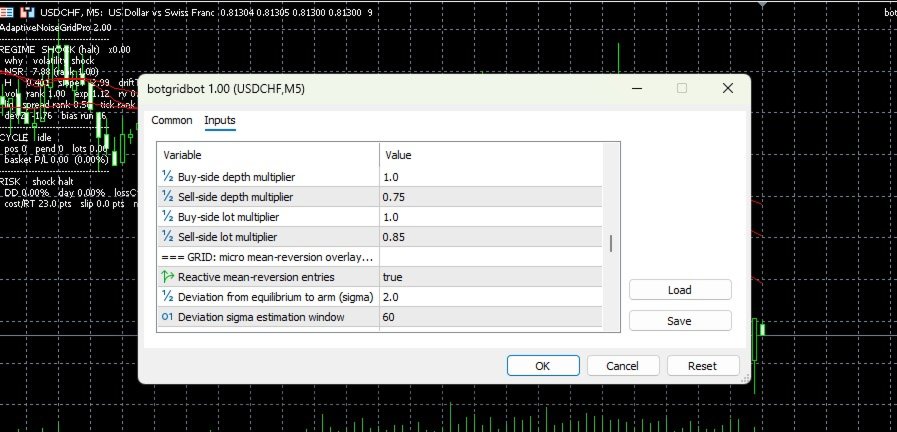Select the Sell-side lot multiplier row label
The width and height of the screenshot is (897, 432).
coord(228,237)
